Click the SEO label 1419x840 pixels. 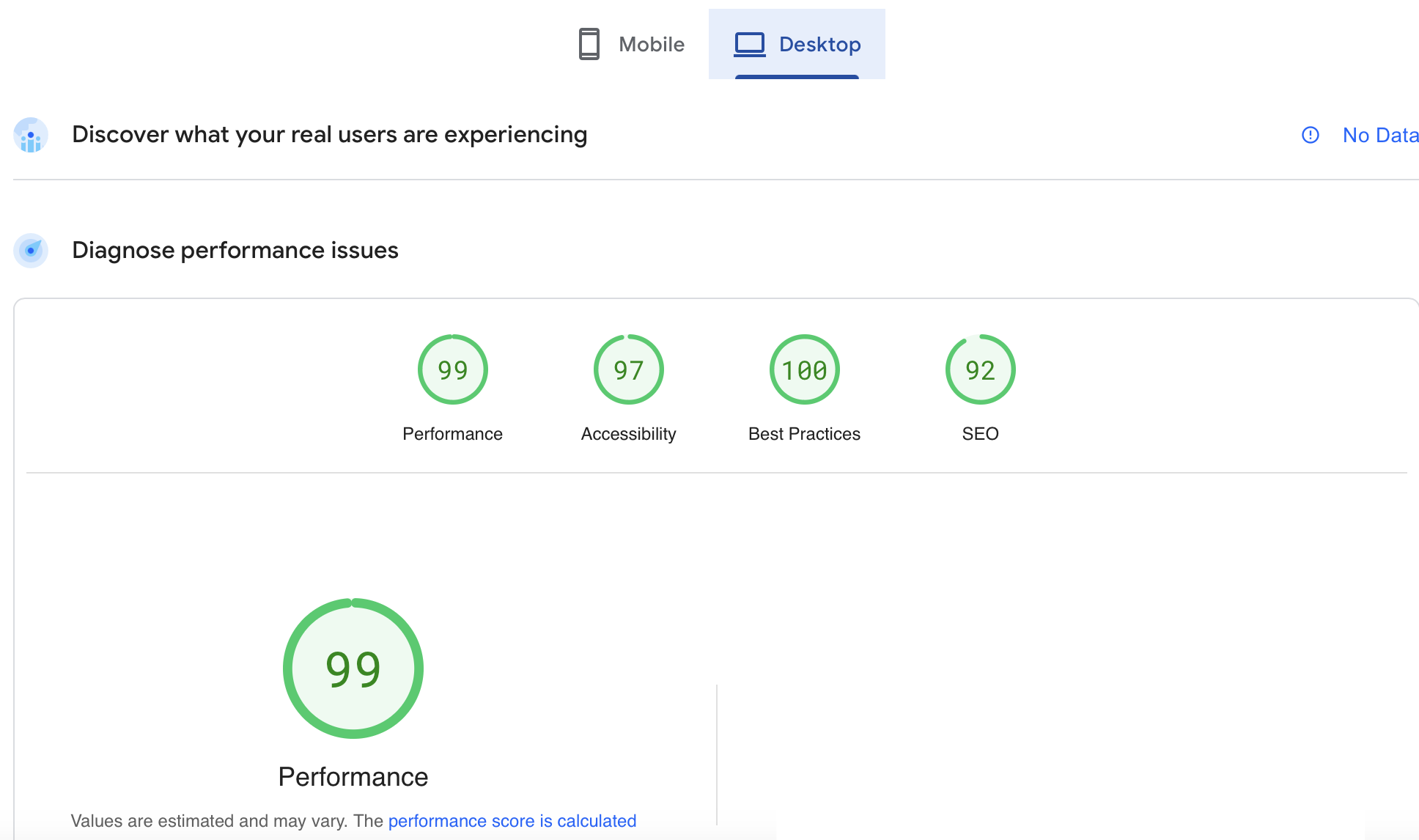tap(981, 434)
